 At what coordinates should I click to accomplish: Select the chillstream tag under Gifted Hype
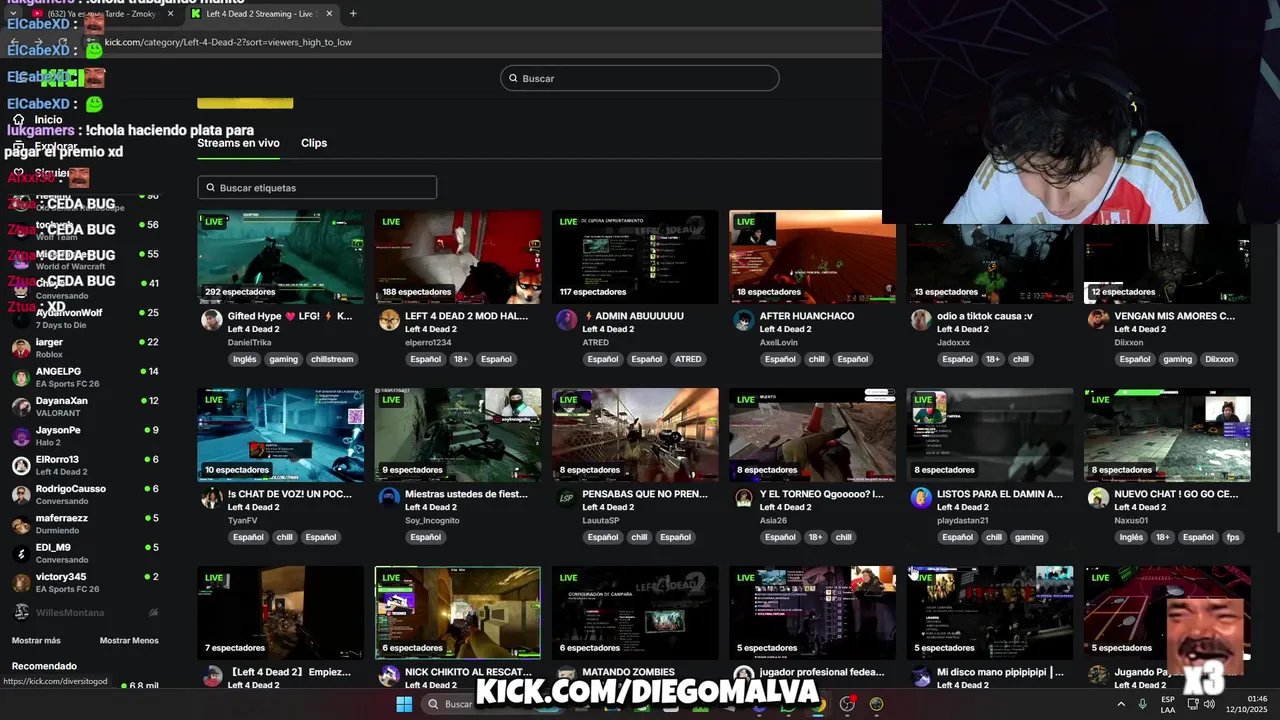click(331, 359)
